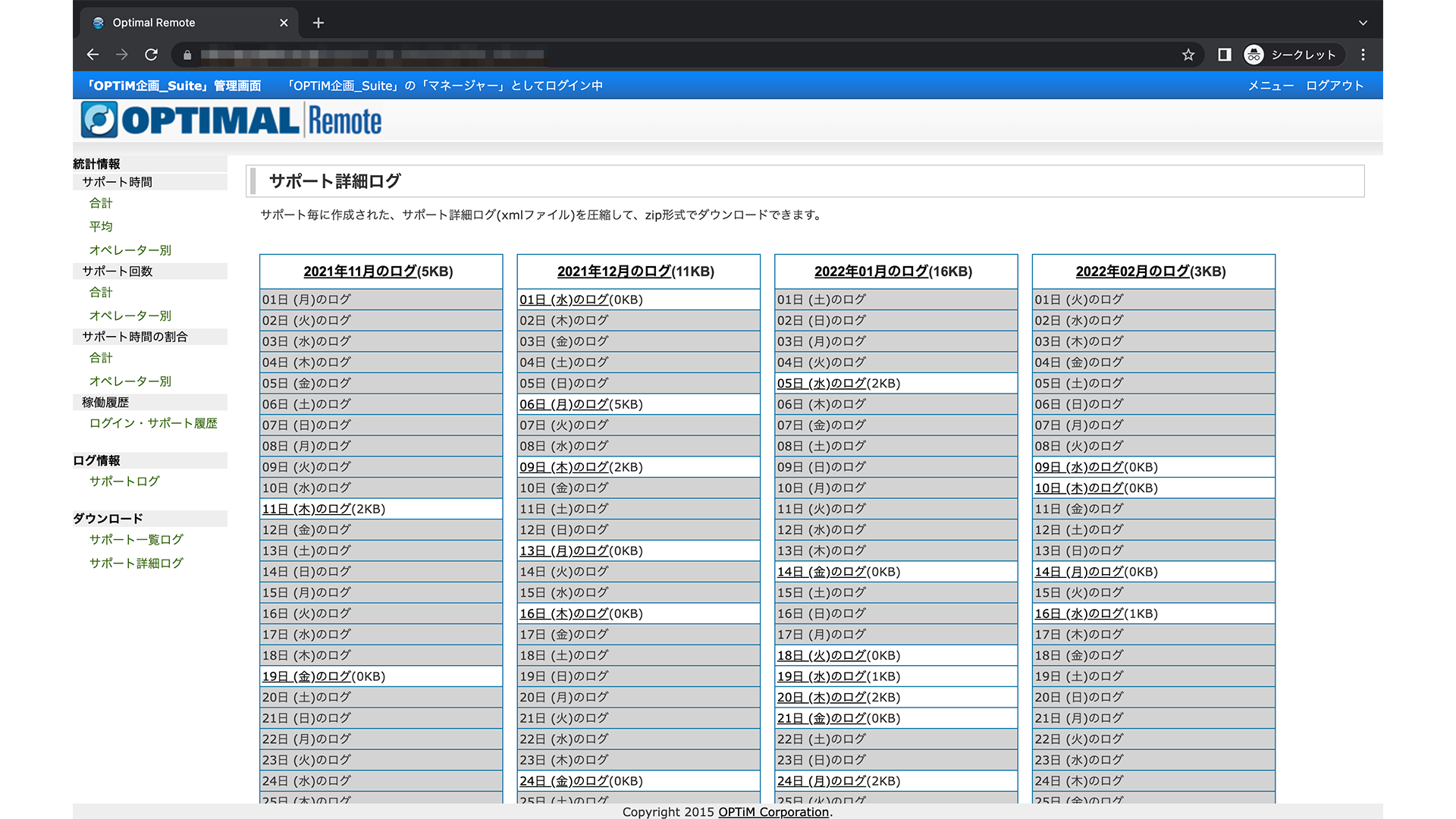
Task: Download January 19日 (水)のログ
Action: [x=821, y=676]
